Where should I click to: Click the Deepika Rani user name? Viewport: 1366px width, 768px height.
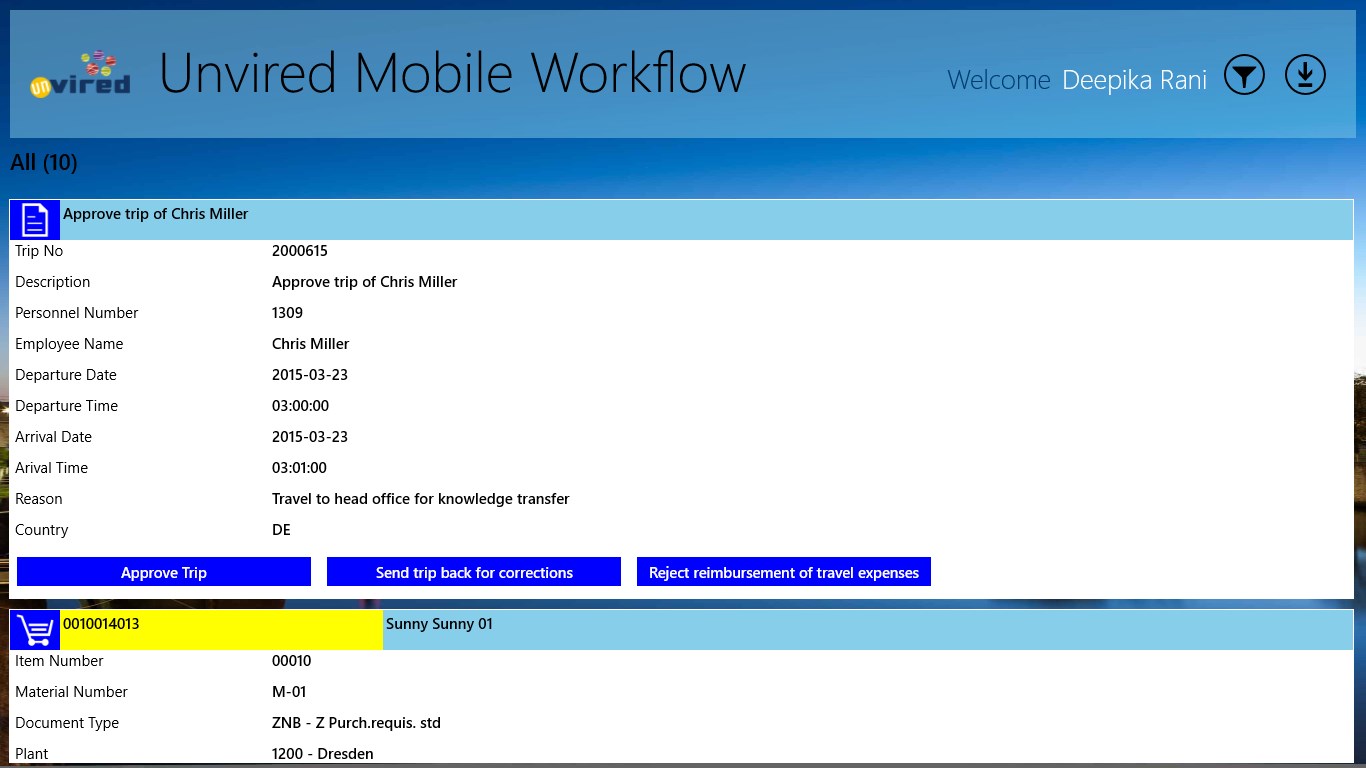coord(1134,80)
